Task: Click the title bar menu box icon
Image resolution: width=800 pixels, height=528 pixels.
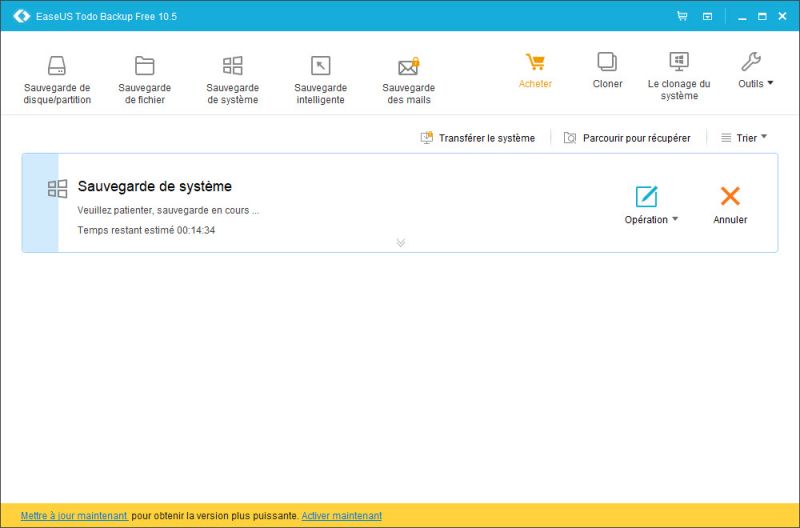Action: (x=707, y=16)
